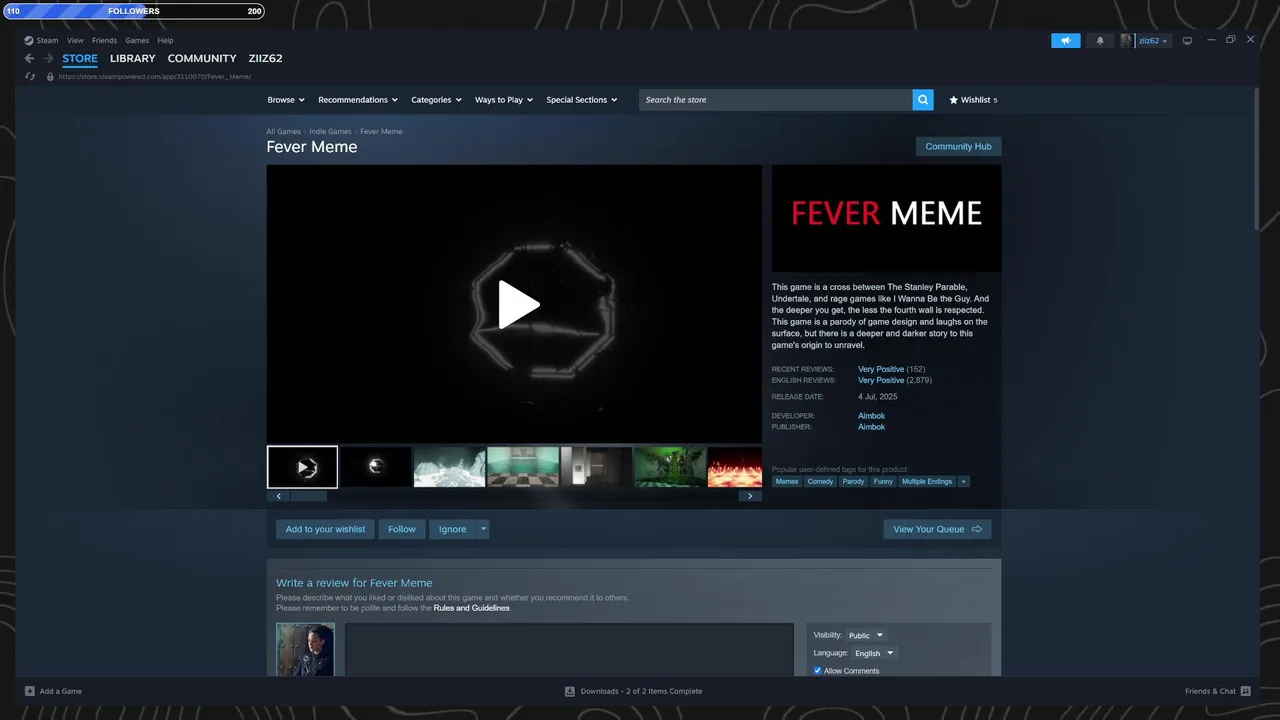Switch to the LIBRARY tab
1280x720 pixels.
click(x=133, y=58)
